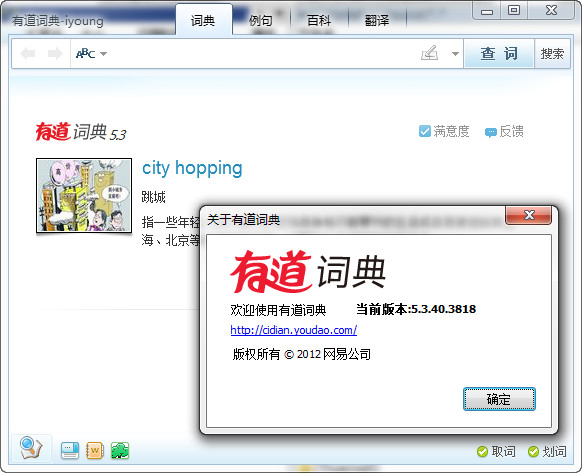582x473 pixels.
Task: Click the handwriting input pen icon
Action: pos(429,53)
